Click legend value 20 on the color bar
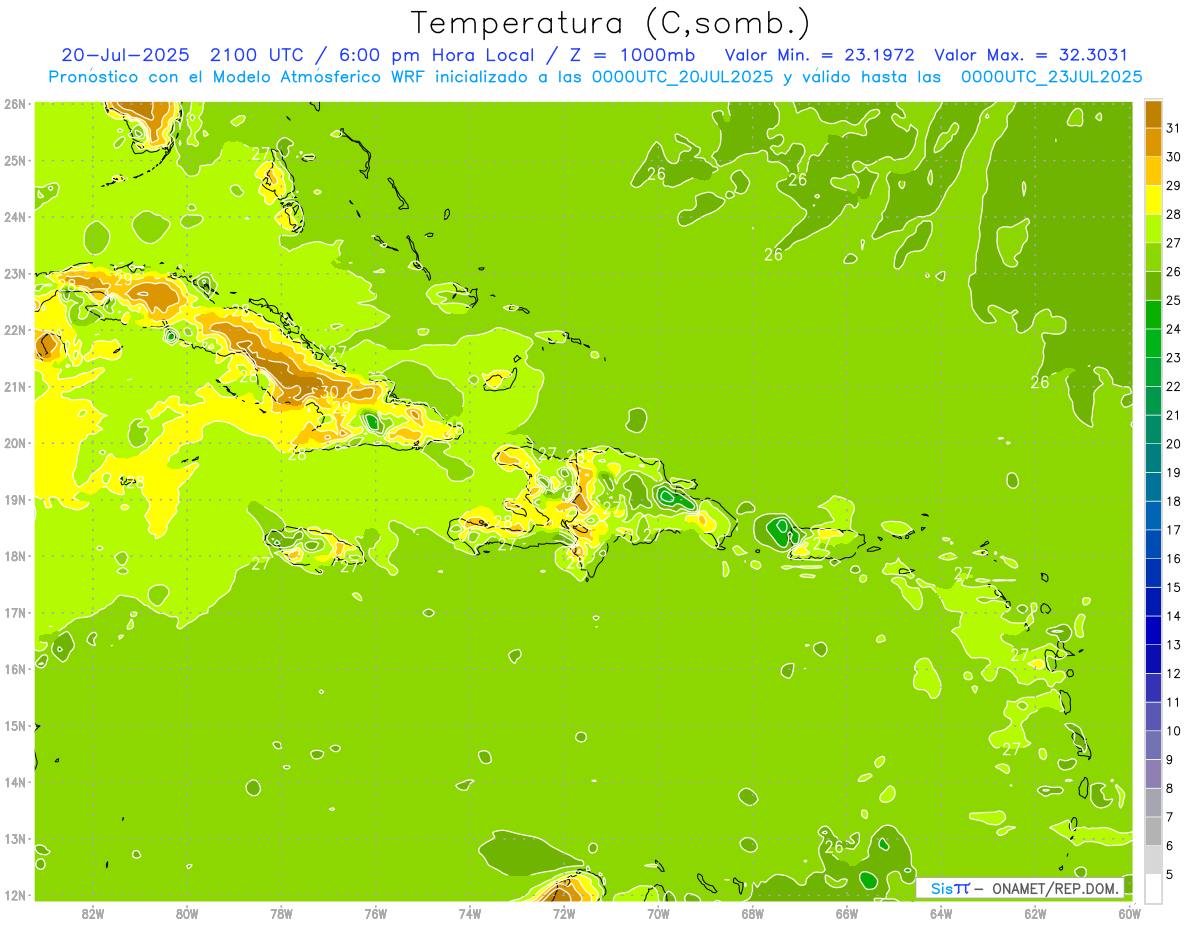1200x927 pixels. 1173,444
